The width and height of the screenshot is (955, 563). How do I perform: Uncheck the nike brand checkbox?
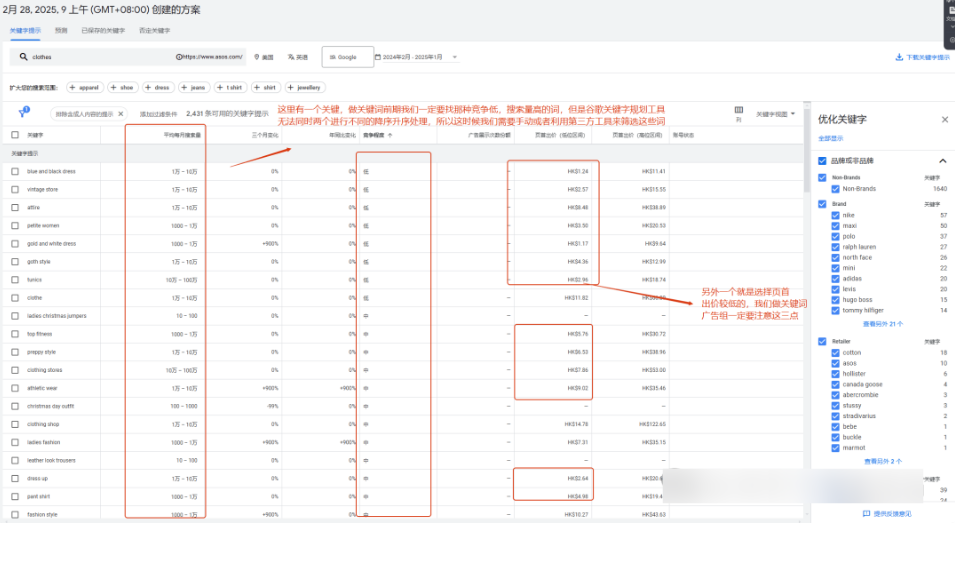[836, 215]
